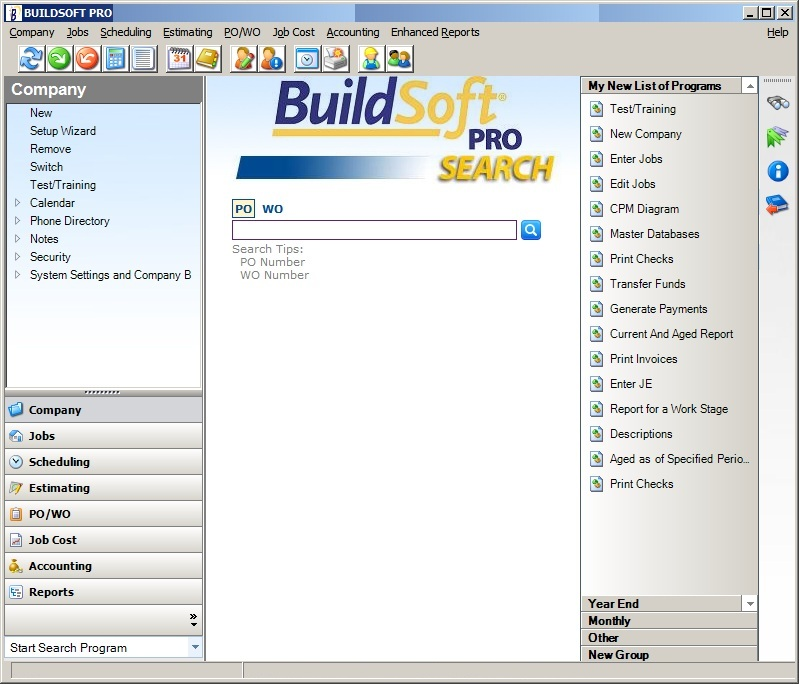Open Aged as of Specified Period shortcut

679,459
